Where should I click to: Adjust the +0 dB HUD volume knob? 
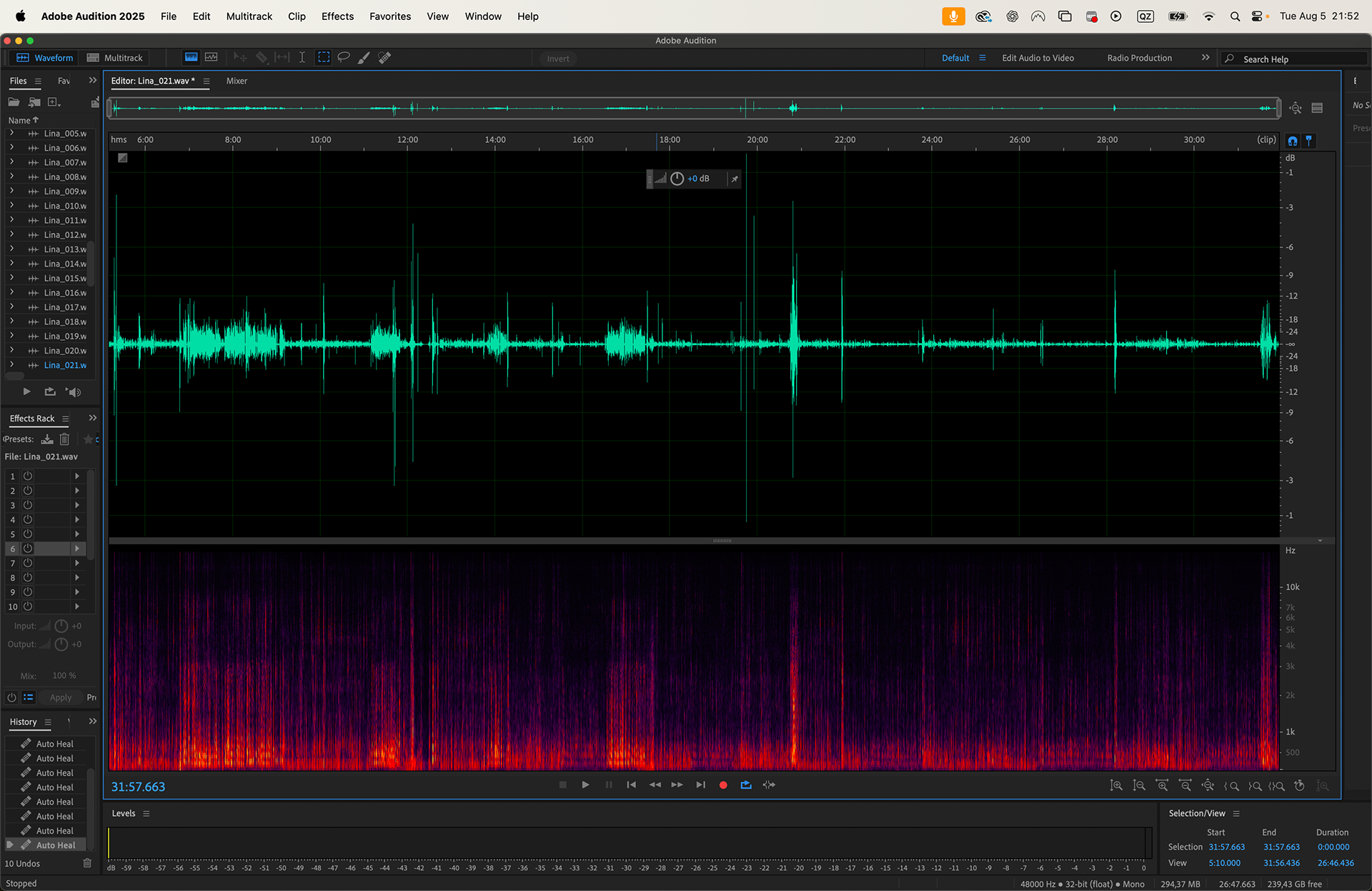tap(677, 179)
